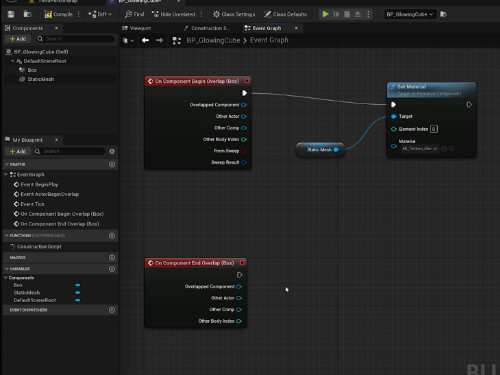The image size is (500, 375).
Task: Click Hide Unrelated in toolbar
Action: point(174,14)
